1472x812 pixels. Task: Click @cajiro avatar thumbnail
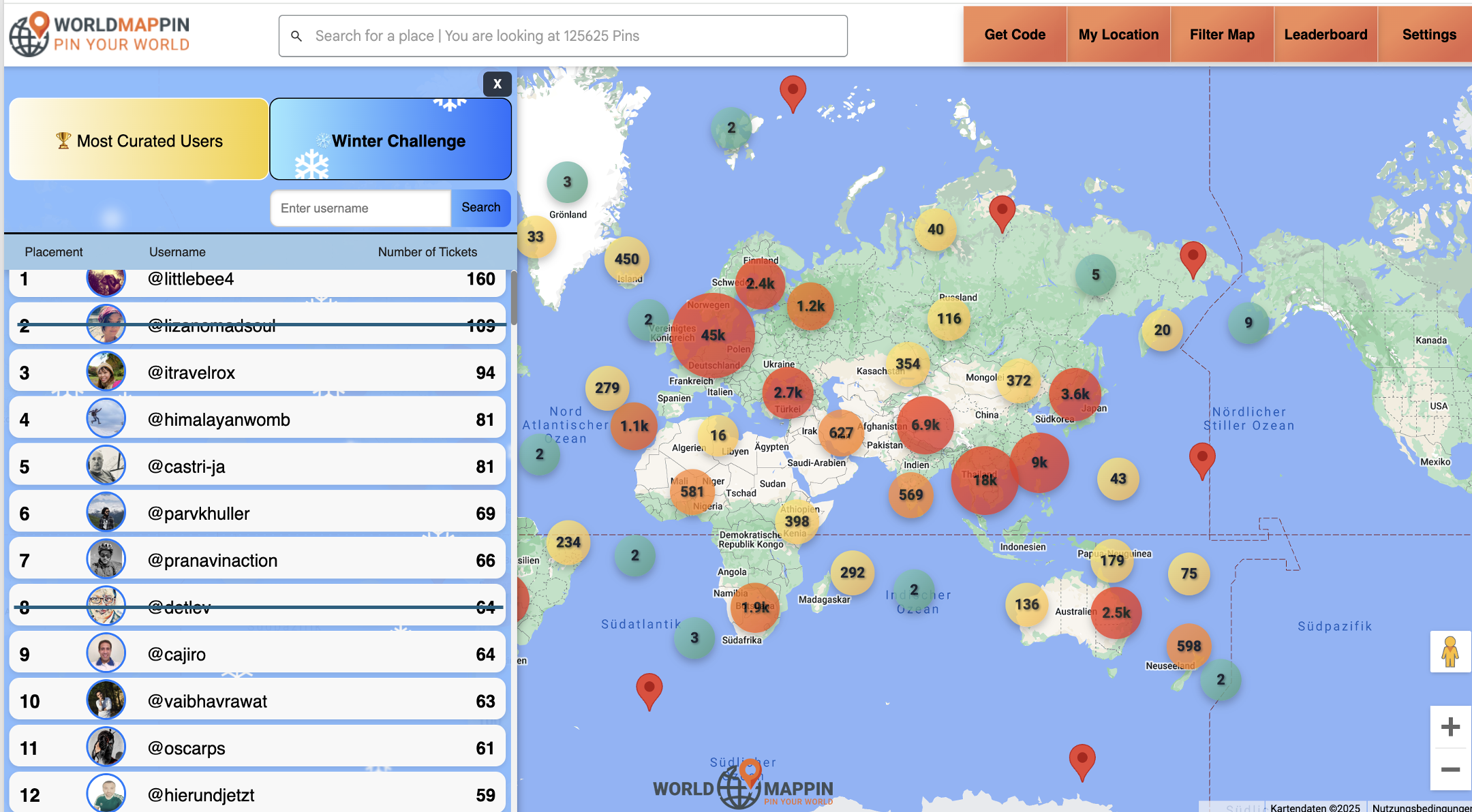tap(106, 653)
